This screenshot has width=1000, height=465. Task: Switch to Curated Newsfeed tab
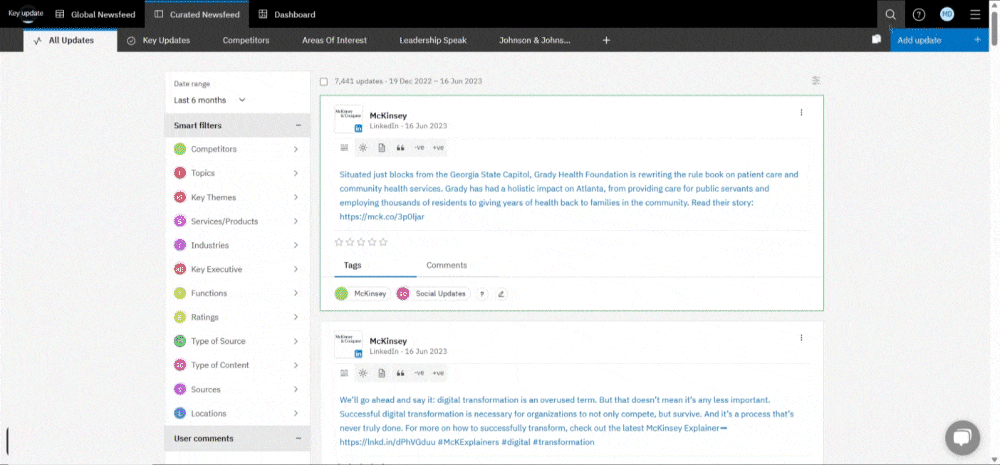[x=196, y=14]
